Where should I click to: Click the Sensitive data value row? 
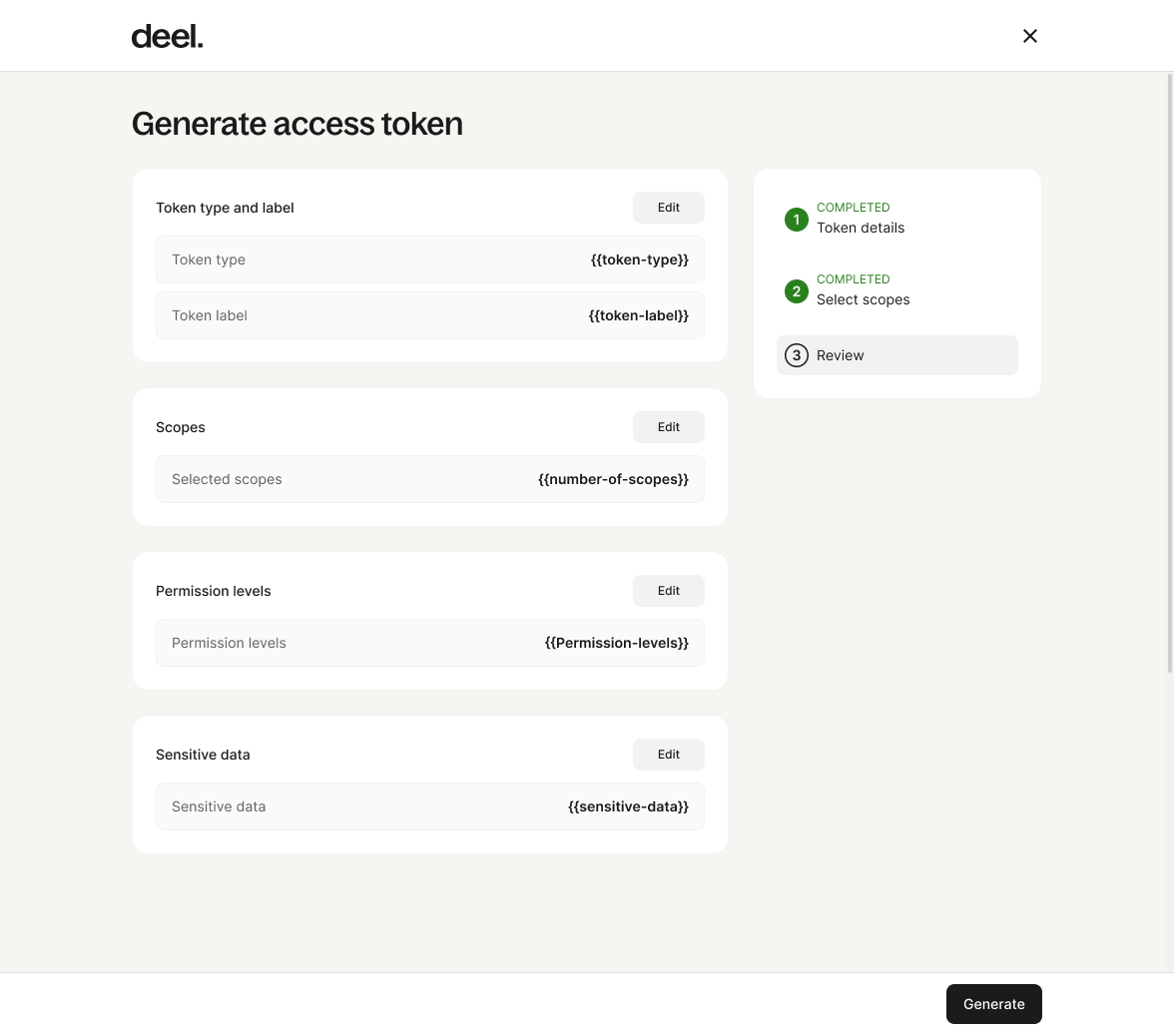429,806
